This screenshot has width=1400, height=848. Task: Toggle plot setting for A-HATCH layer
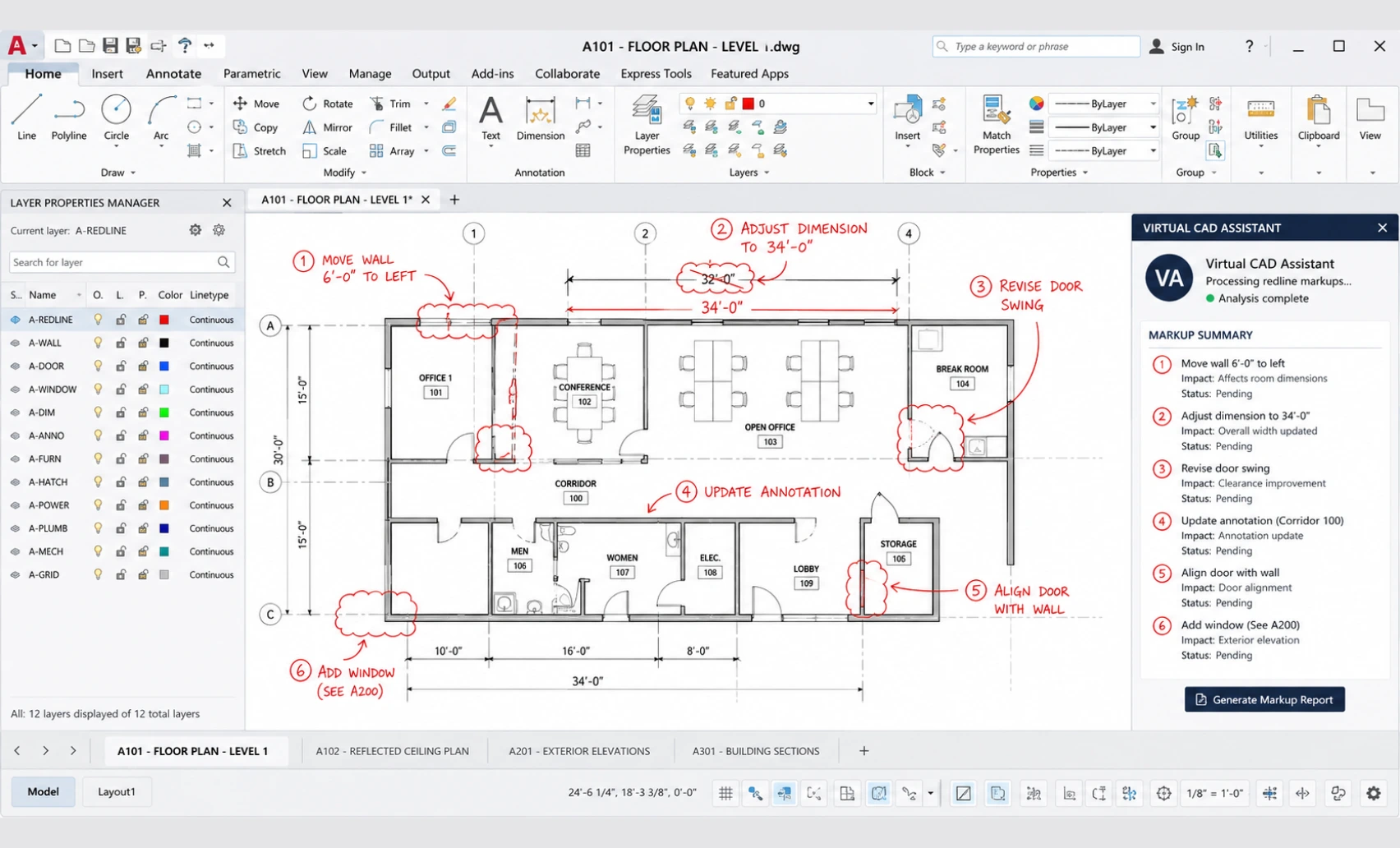click(x=143, y=482)
